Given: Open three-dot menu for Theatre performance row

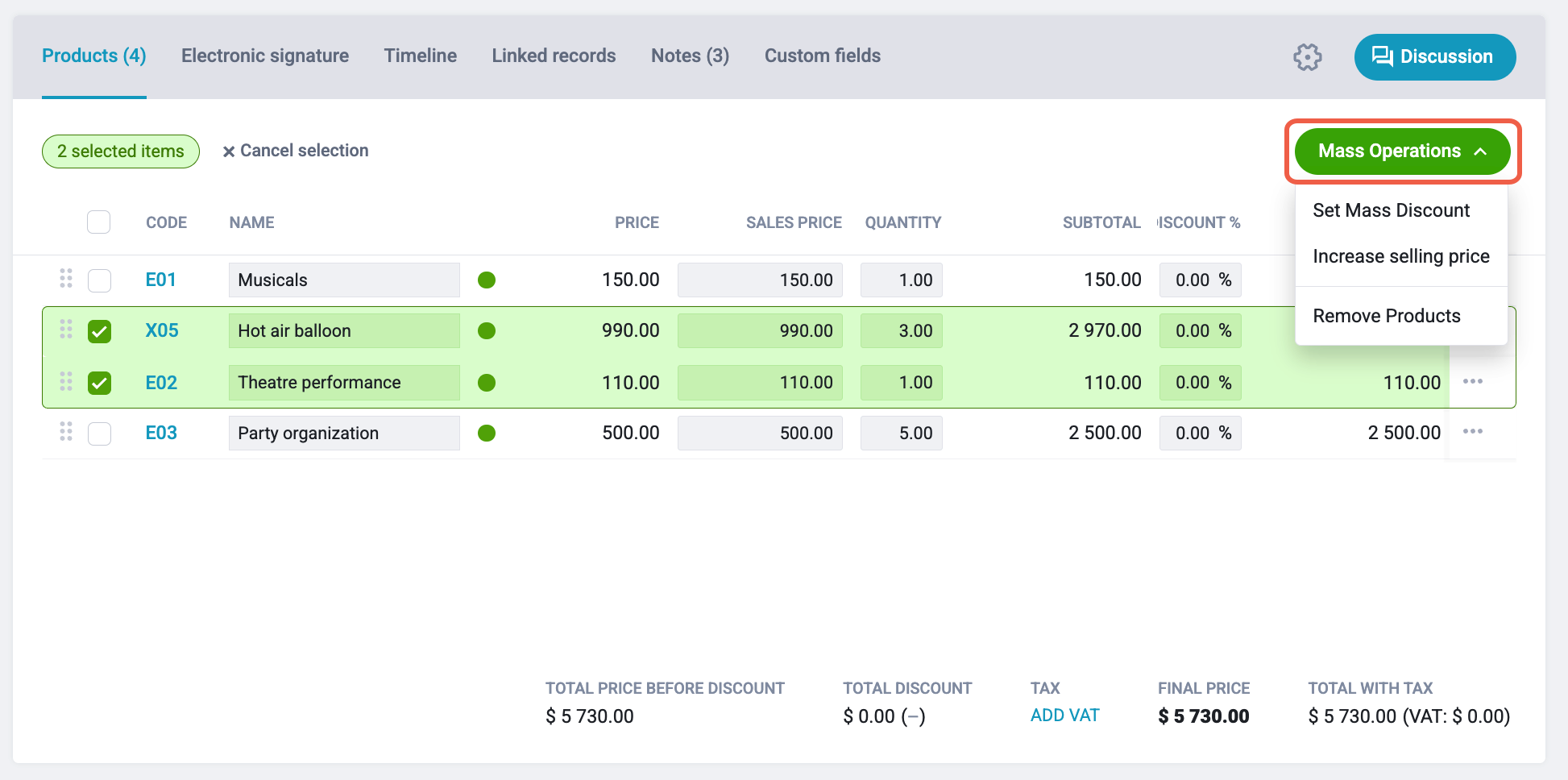Looking at the screenshot, I should click(1473, 381).
